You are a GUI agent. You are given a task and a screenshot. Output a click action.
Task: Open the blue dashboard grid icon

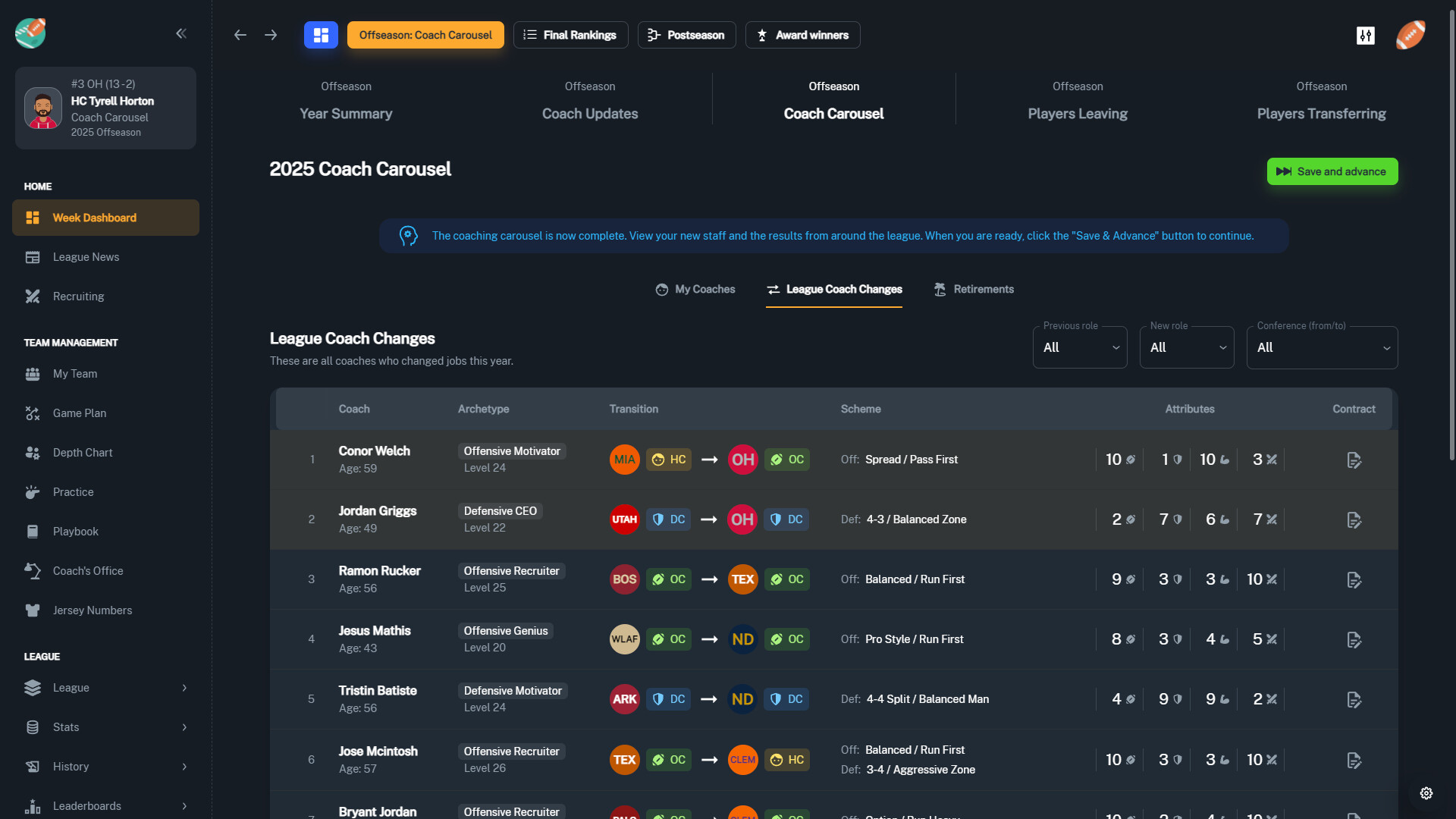point(321,35)
